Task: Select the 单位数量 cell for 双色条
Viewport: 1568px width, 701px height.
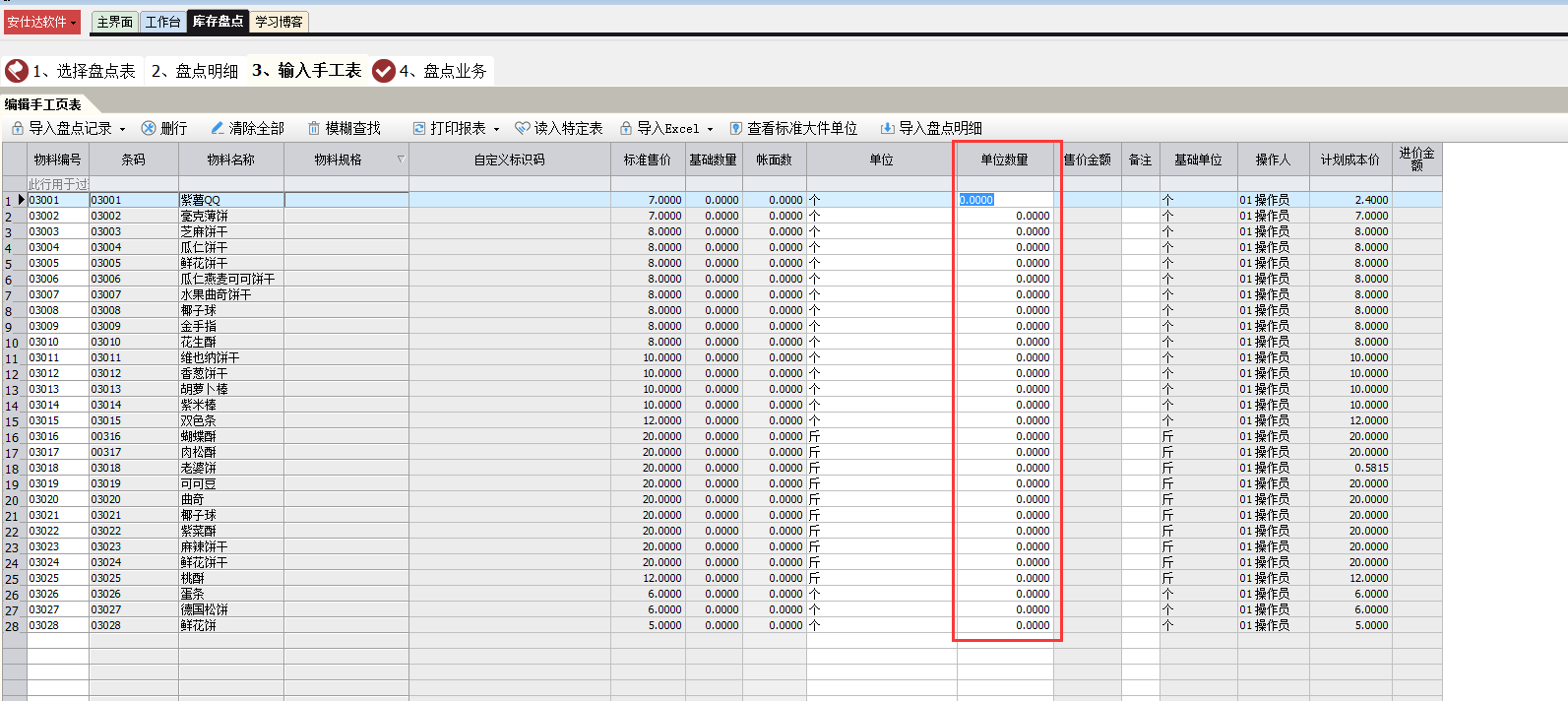Action: 1005,420
